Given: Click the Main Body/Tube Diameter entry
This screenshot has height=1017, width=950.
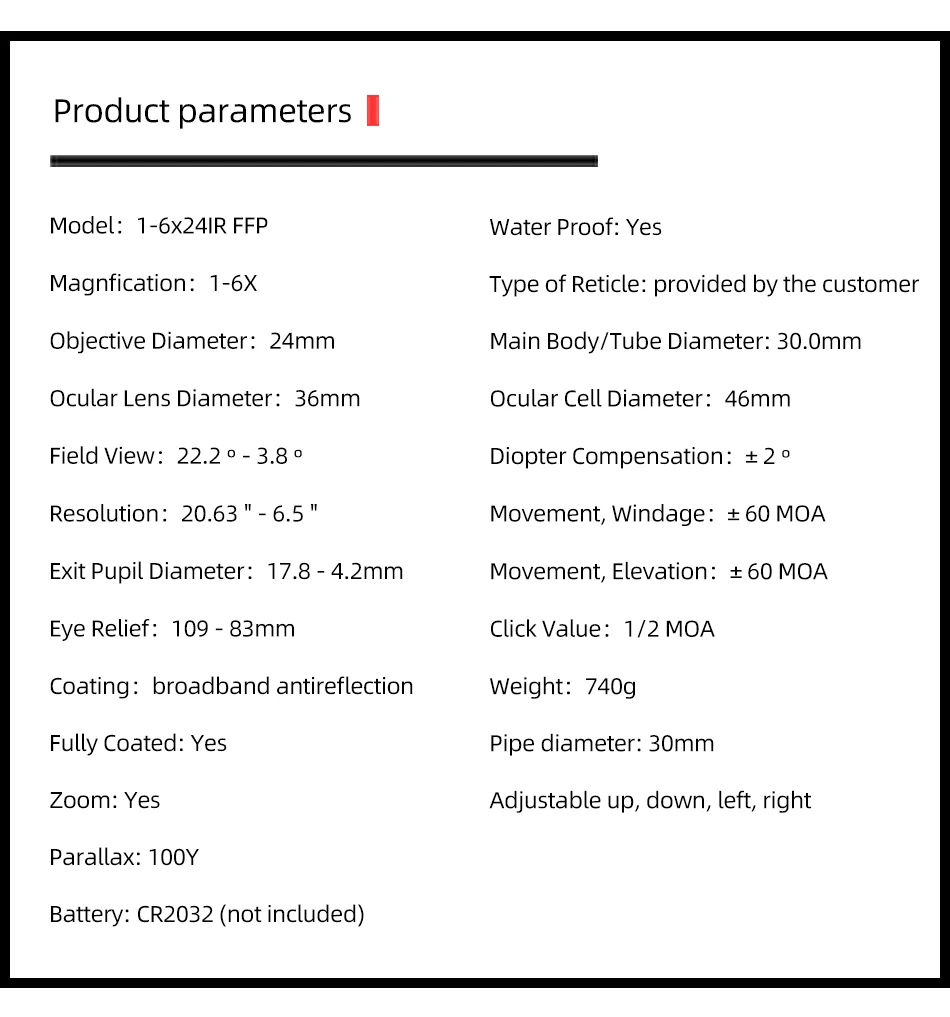Looking at the screenshot, I should click(x=675, y=341).
